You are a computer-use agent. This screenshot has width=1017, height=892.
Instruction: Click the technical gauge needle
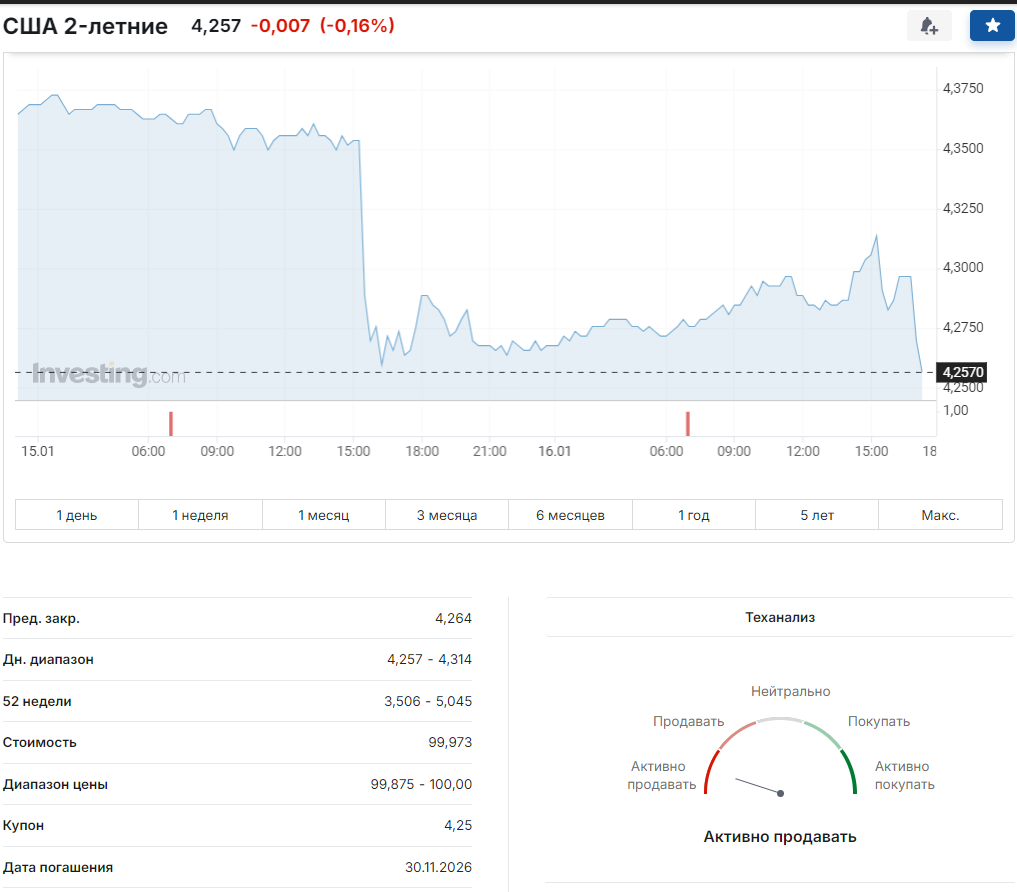tap(760, 786)
